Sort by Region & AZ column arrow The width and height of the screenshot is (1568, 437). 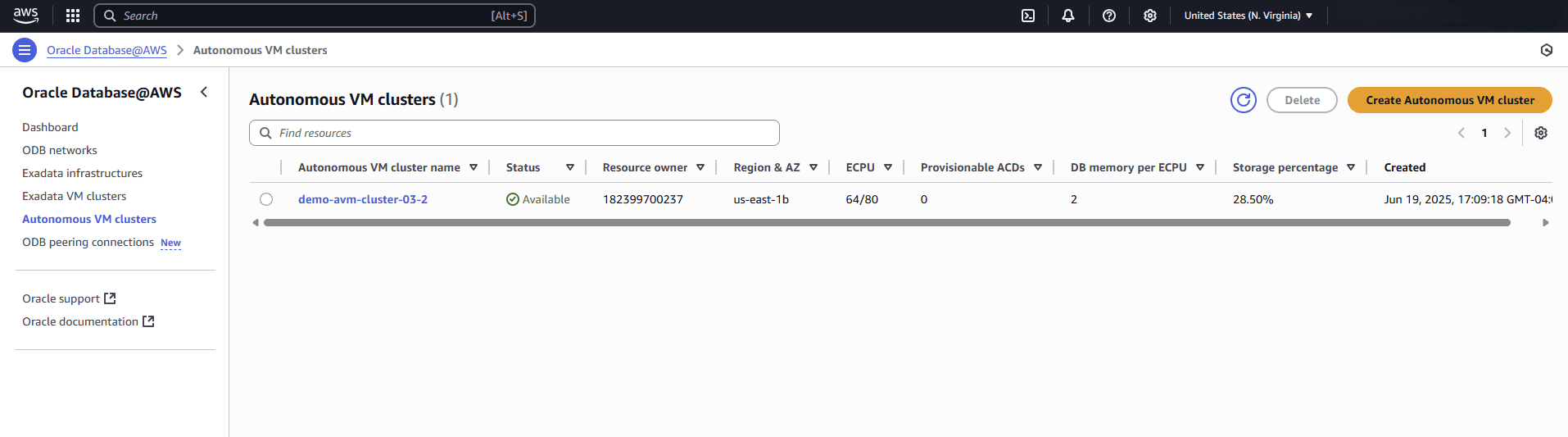pyautogui.click(x=813, y=167)
